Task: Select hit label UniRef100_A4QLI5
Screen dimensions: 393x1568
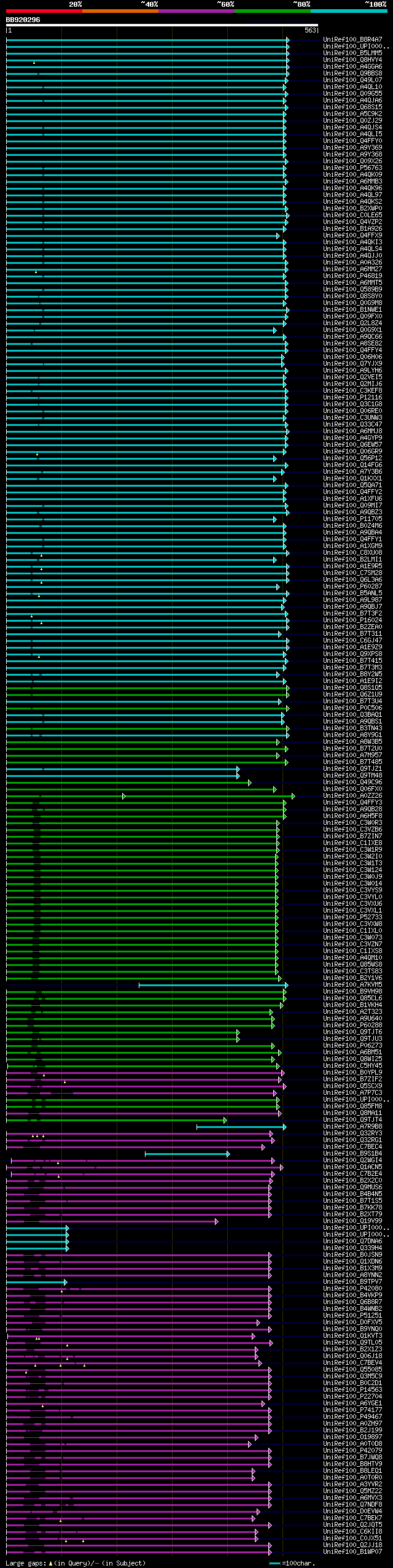Action: [352, 134]
